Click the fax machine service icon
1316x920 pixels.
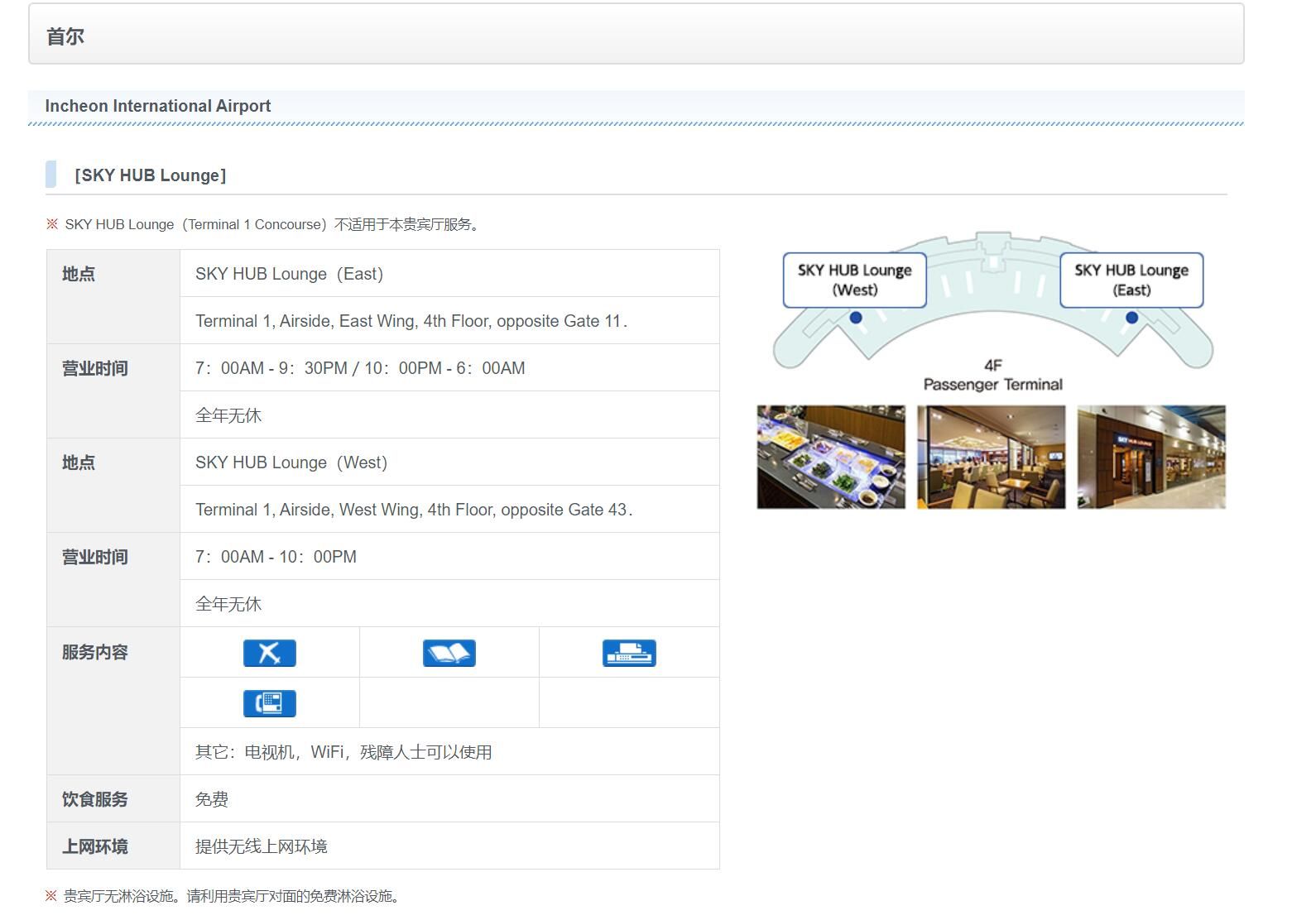629,653
